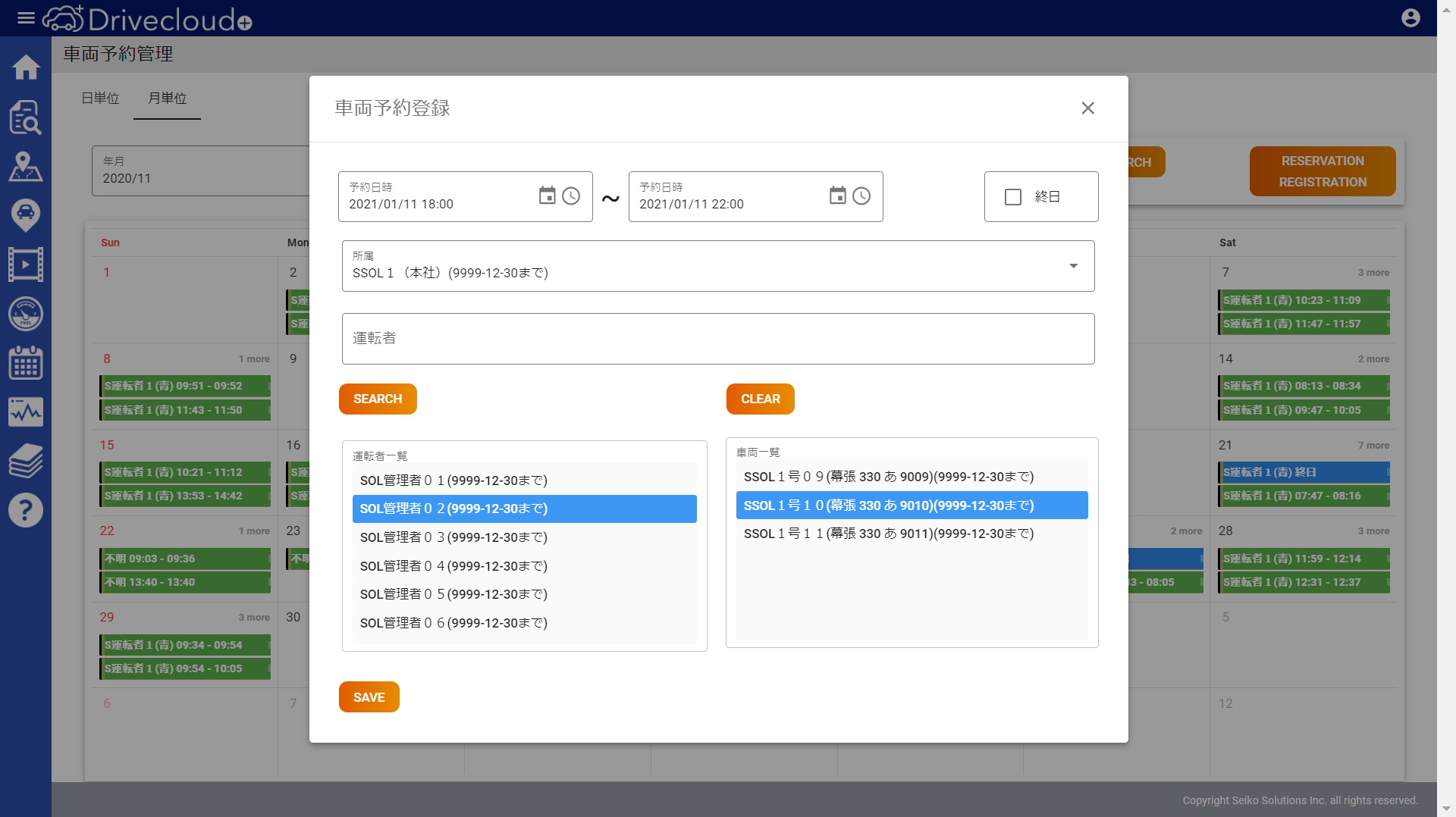Close the vehicle reservation dialog
Screen dimensions: 1456x817
[1087, 108]
